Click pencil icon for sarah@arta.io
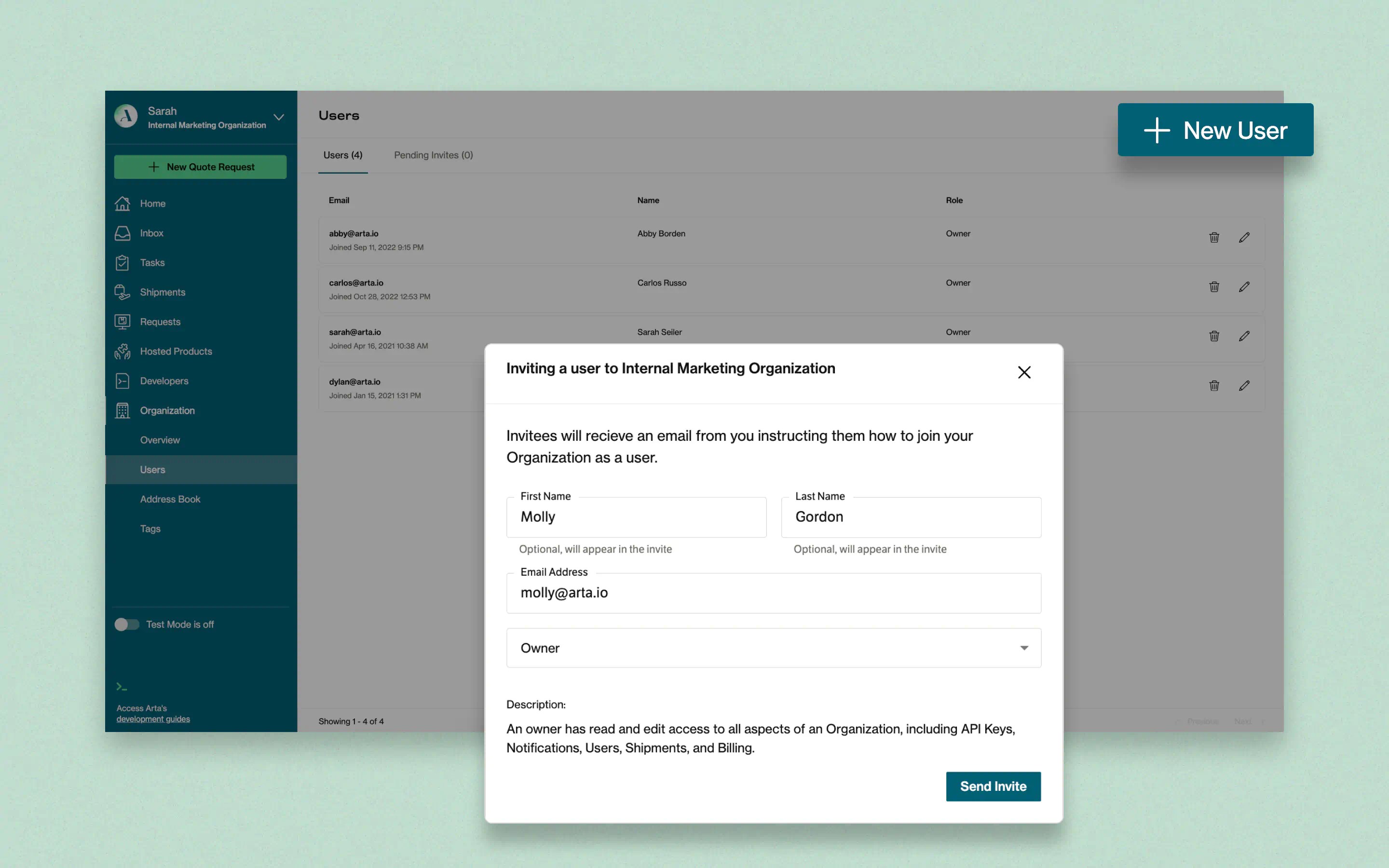This screenshot has height=868, width=1389. point(1244,336)
